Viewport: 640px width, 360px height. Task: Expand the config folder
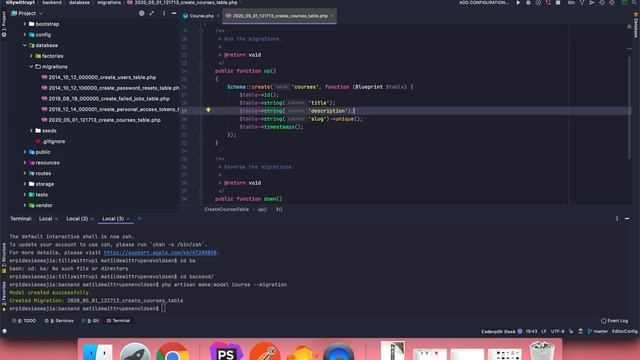25,35
